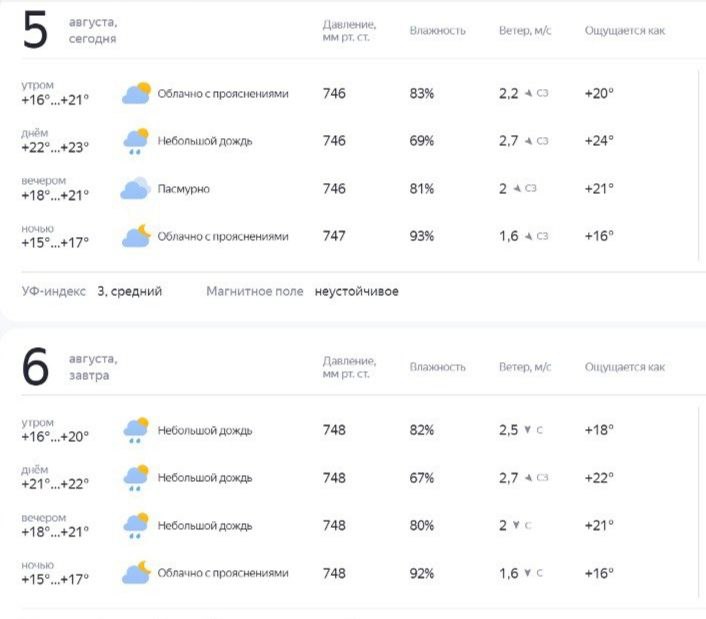Click tomorrow's morning north wind arrow
Image resolution: width=706 pixels, height=619 pixels.
point(527,430)
